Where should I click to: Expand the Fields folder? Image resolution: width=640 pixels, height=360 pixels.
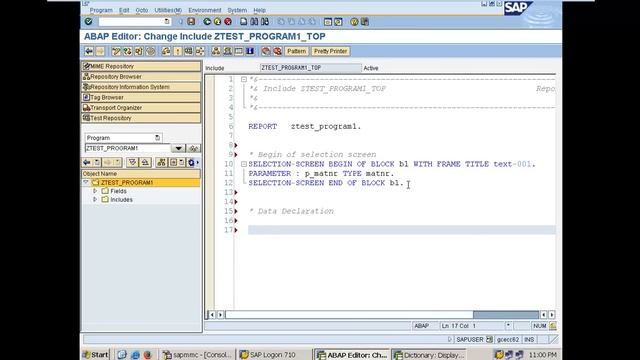click(95, 191)
